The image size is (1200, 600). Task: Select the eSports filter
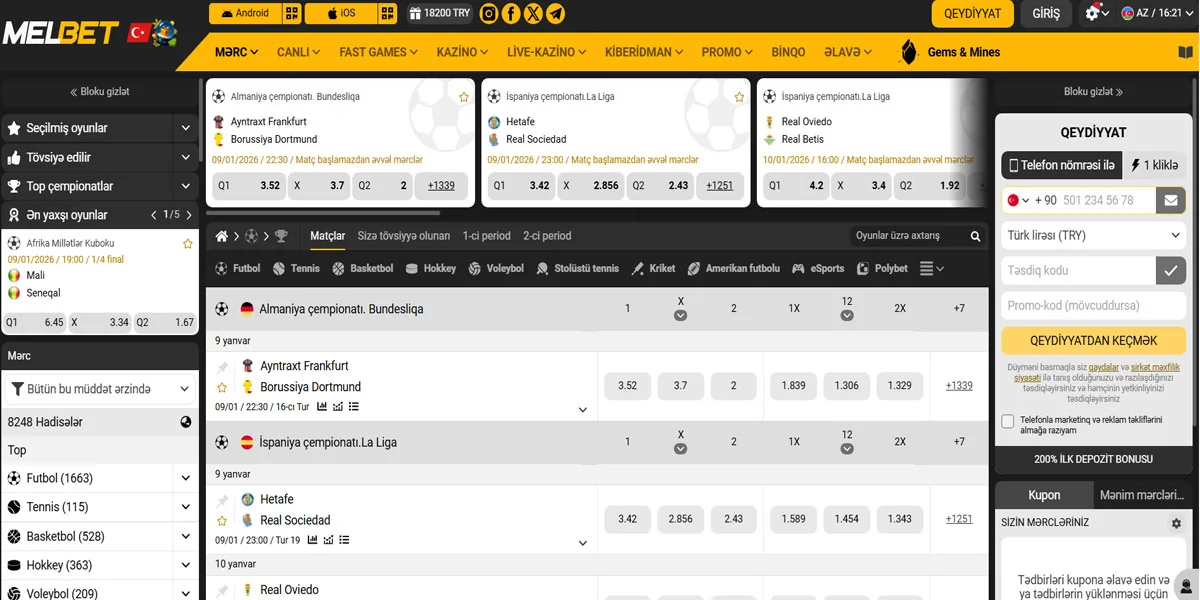(x=818, y=268)
